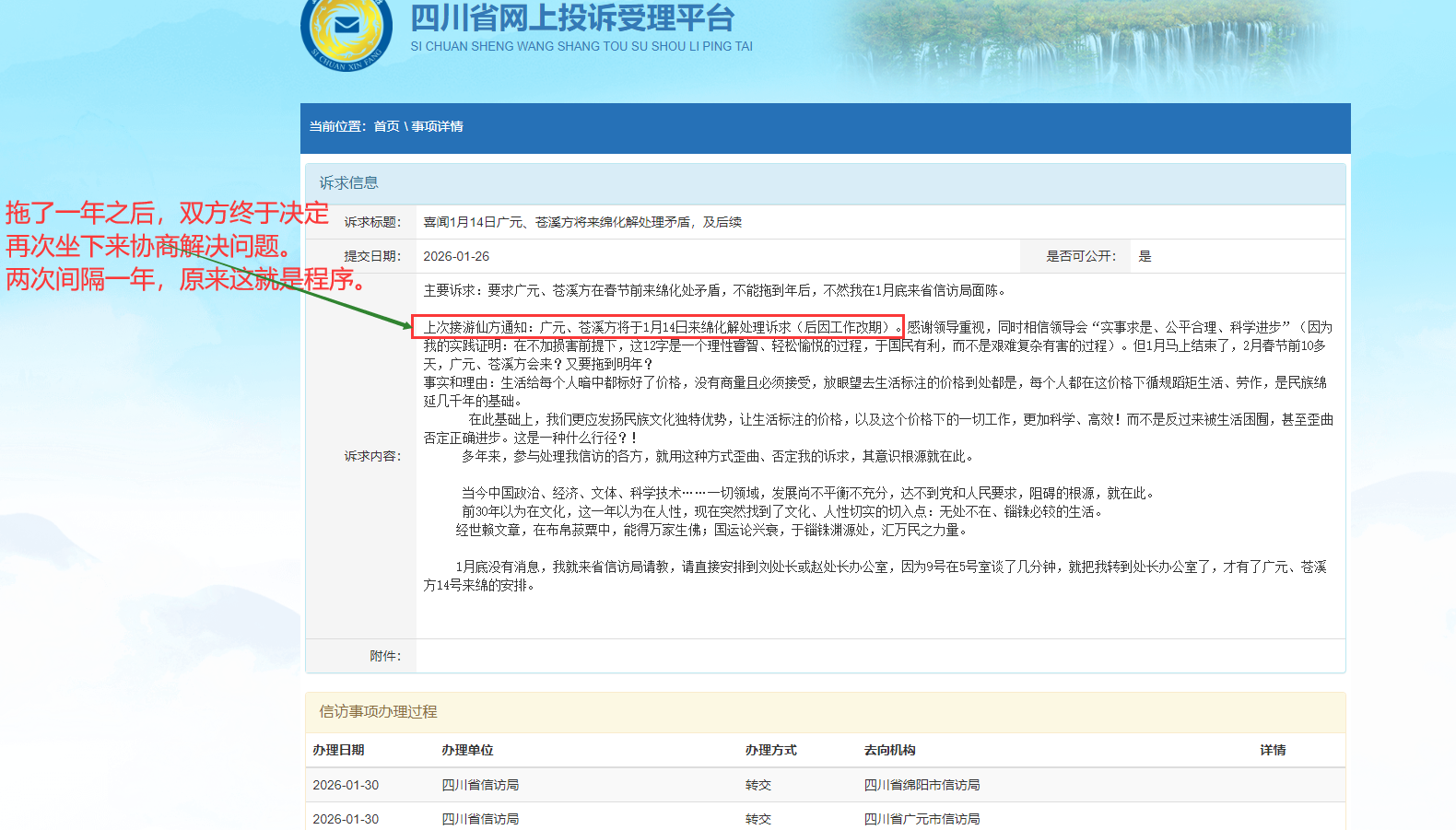1456x830 pixels.
Task: Click the empty 附件 attachment field
Action: tap(879, 656)
